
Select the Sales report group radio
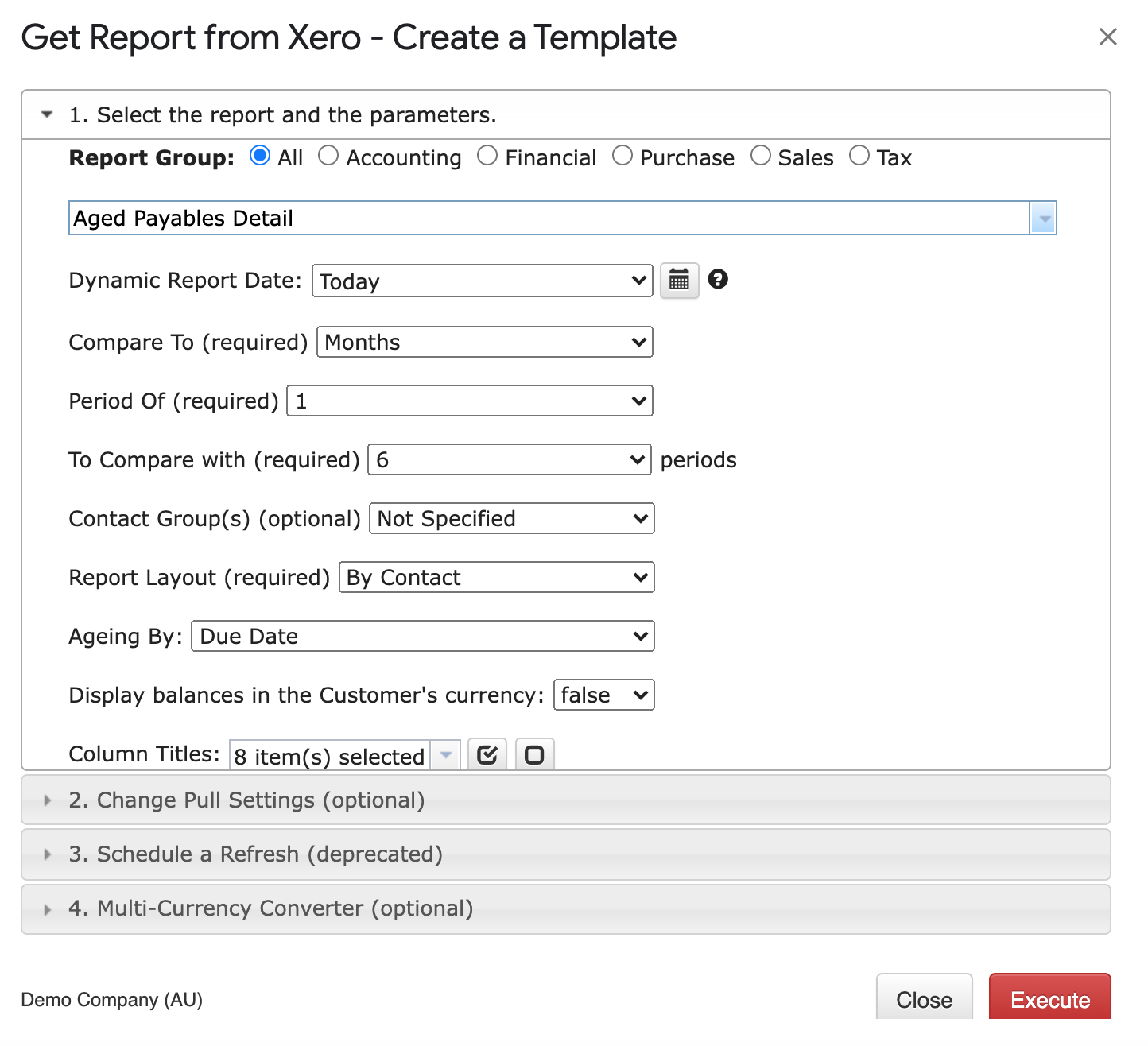[x=761, y=156]
